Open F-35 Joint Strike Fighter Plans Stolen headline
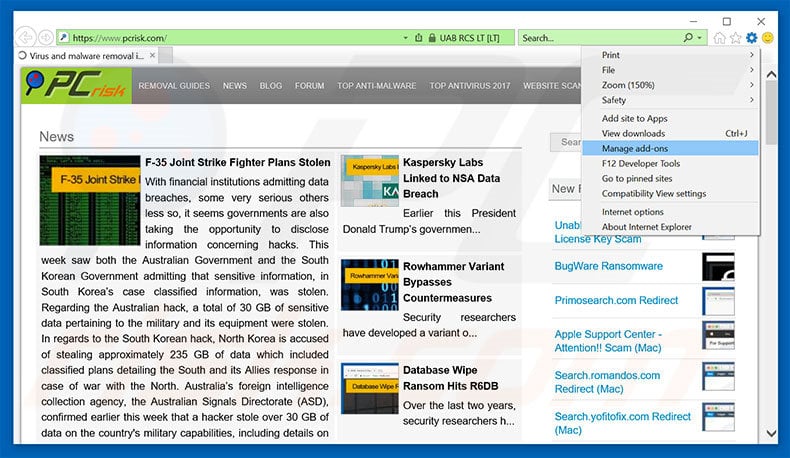The image size is (790, 458). 238,163
